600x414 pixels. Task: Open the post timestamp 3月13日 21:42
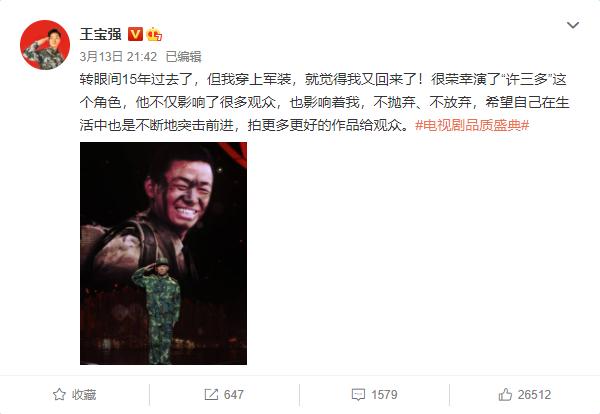coord(118,57)
